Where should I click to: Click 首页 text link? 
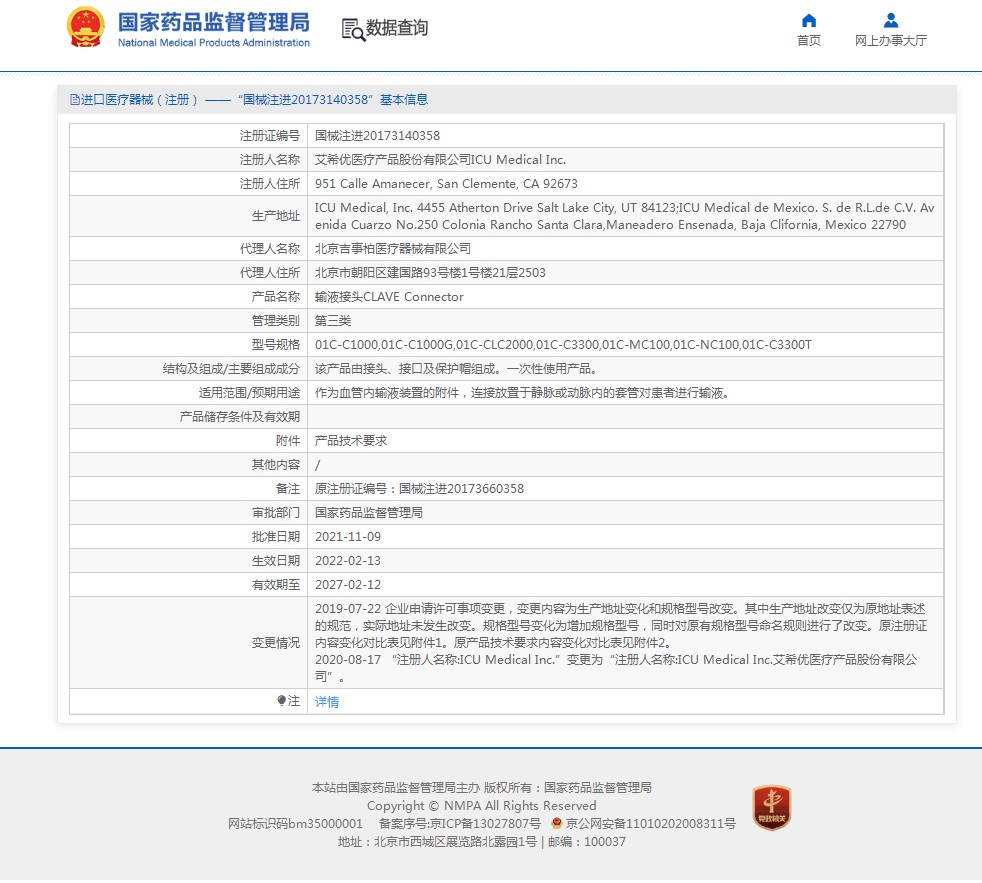809,41
